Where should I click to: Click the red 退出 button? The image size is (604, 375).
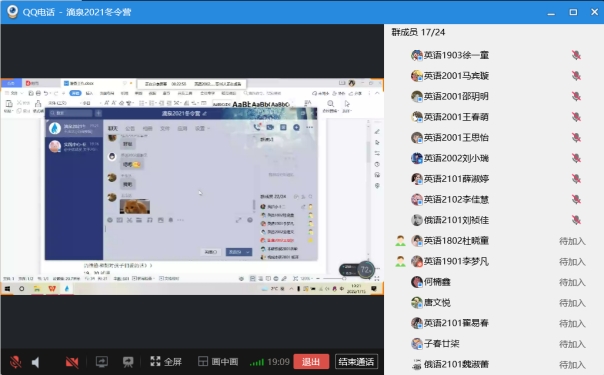click(x=311, y=362)
